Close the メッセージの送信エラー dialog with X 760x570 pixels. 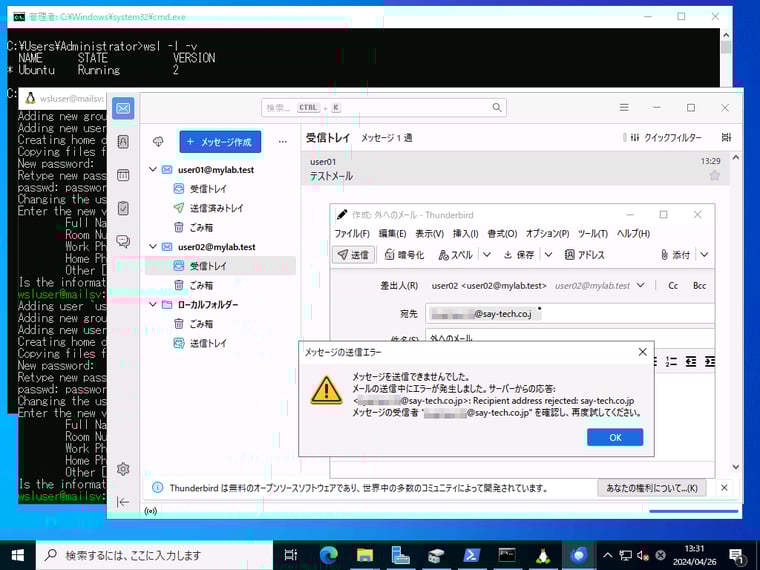tap(643, 352)
